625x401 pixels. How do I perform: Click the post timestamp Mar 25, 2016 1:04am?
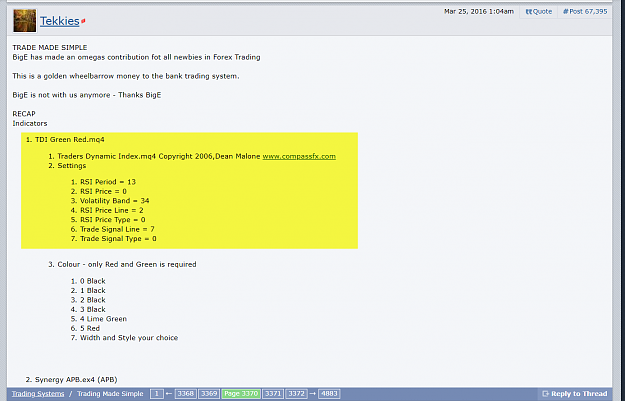(479, 12)
